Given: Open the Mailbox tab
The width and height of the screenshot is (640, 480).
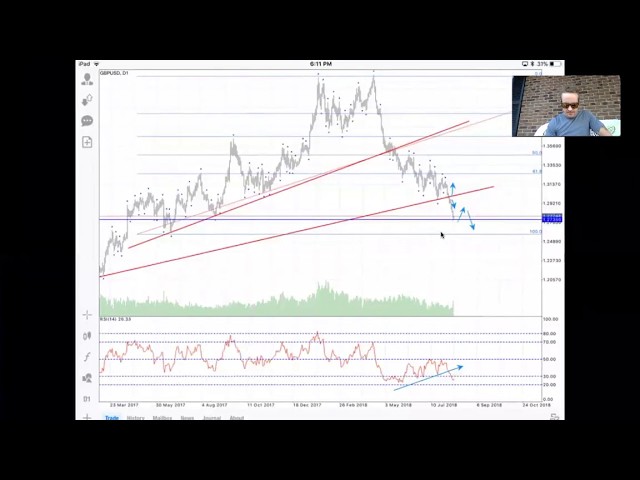Looking at the screenshot, I should pos(162,417).
